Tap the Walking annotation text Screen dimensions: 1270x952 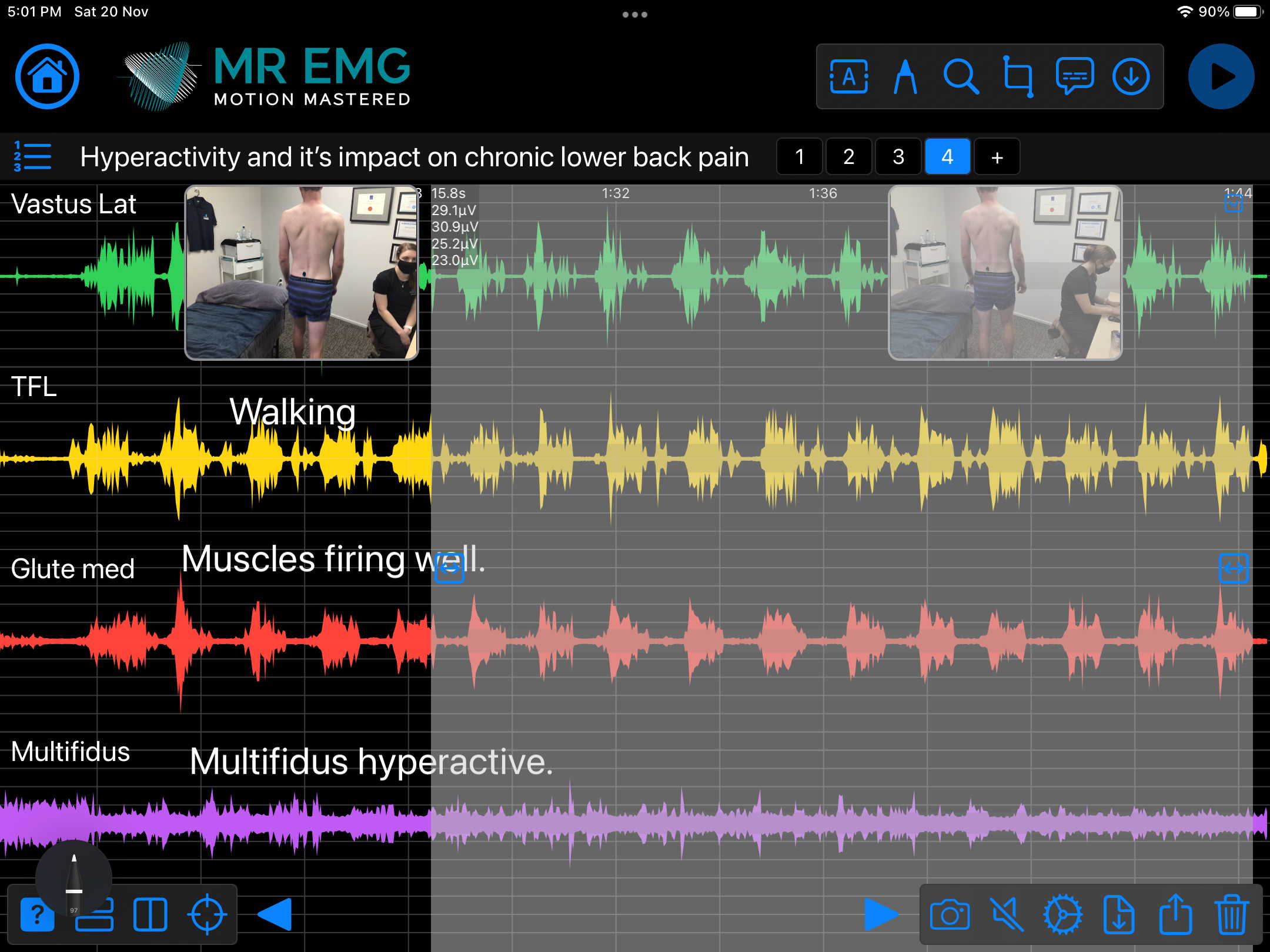point(292,412)
